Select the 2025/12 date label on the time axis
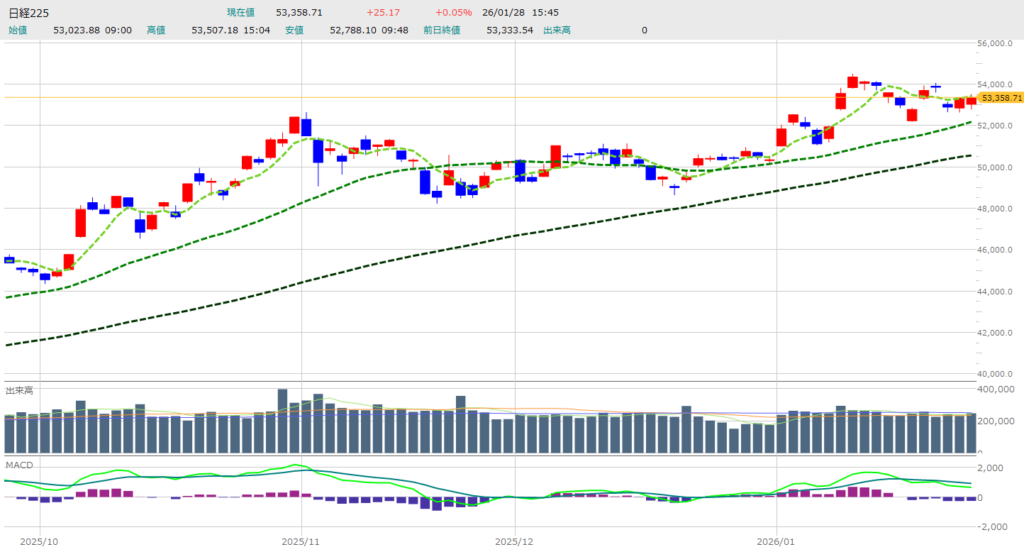Image resolution: width=1024 pixels, height=547 pixels. 514,540
